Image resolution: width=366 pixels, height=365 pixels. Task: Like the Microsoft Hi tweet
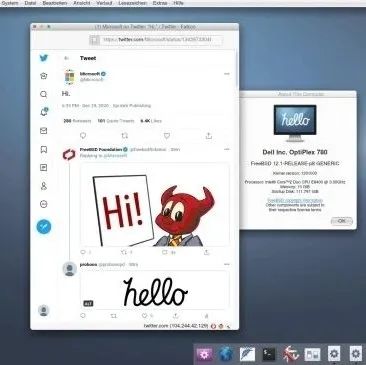pyautogui.click(x=167, y=136)
